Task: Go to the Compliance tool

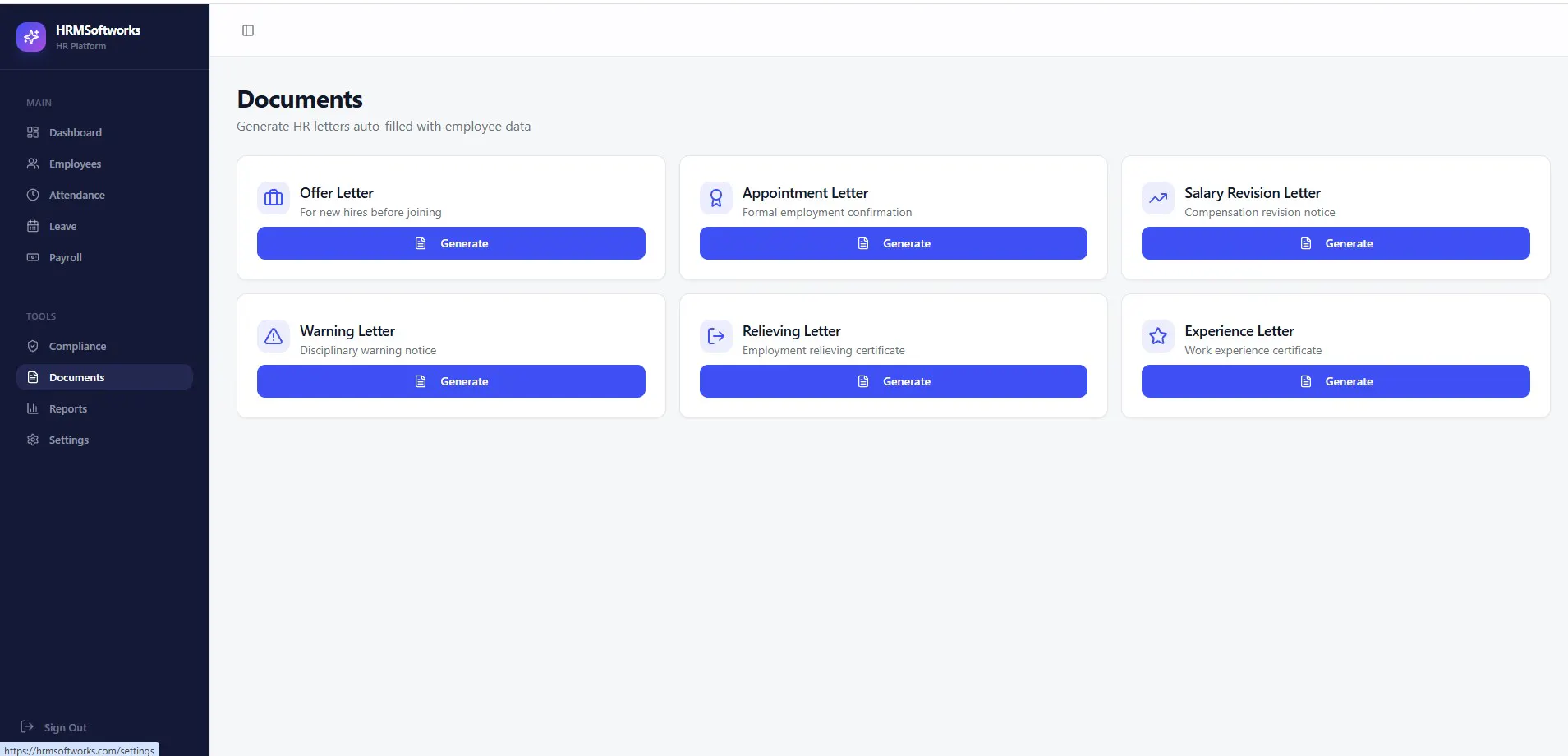Action: click(x=104, y=346)
